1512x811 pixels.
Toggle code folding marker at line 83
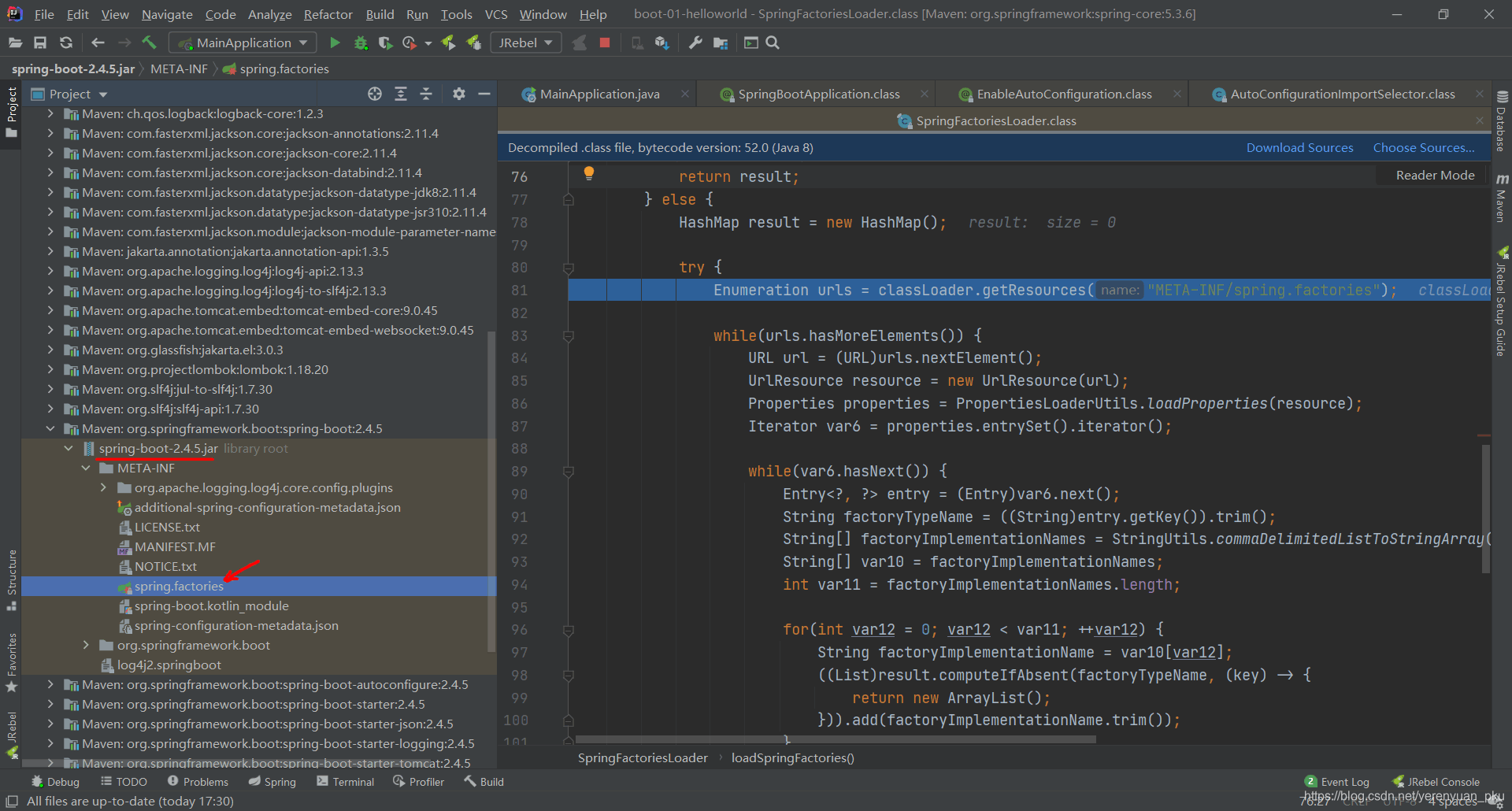point(569,336)
